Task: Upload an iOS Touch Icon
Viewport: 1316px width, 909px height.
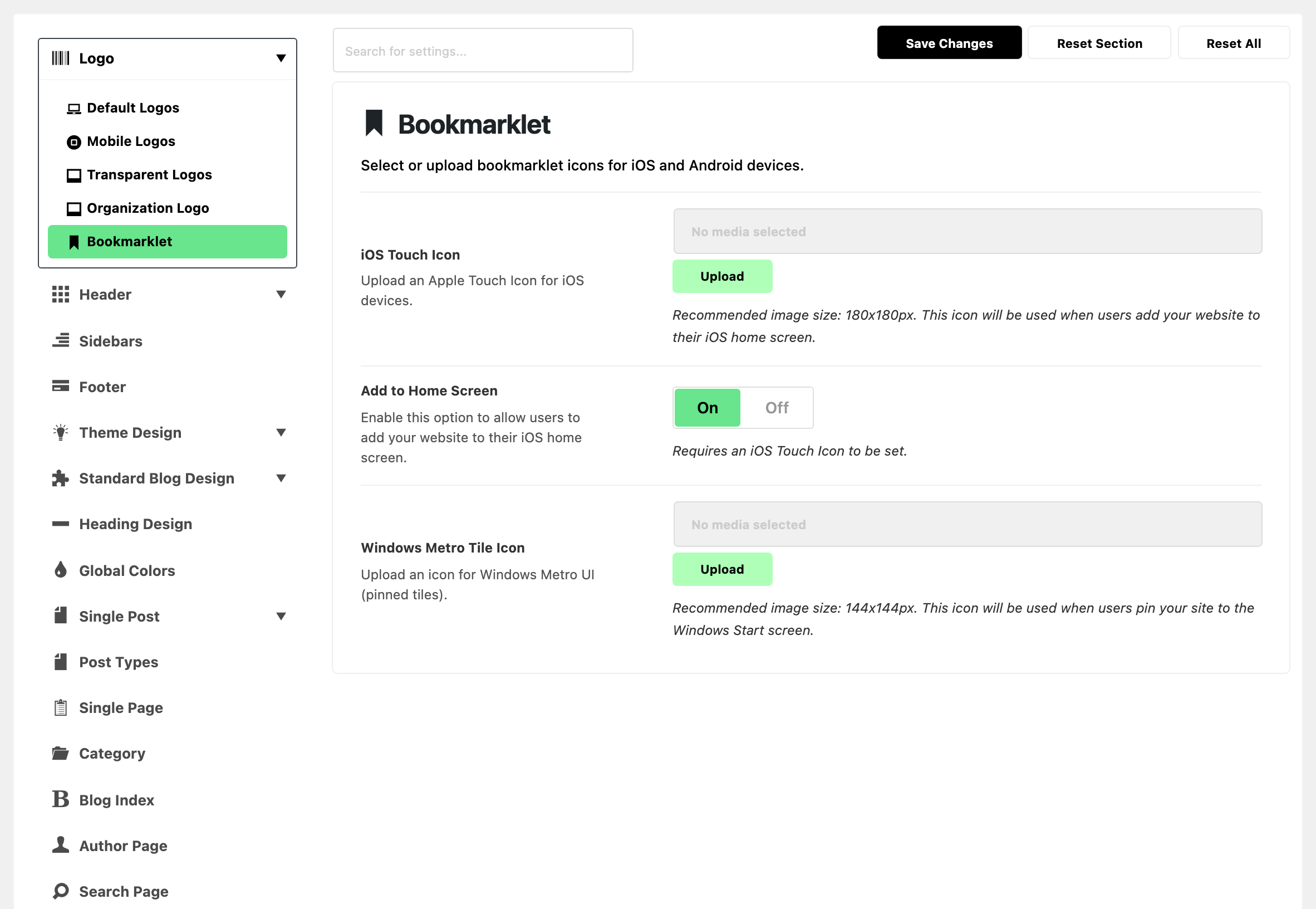Action: (x=723, y=277)
